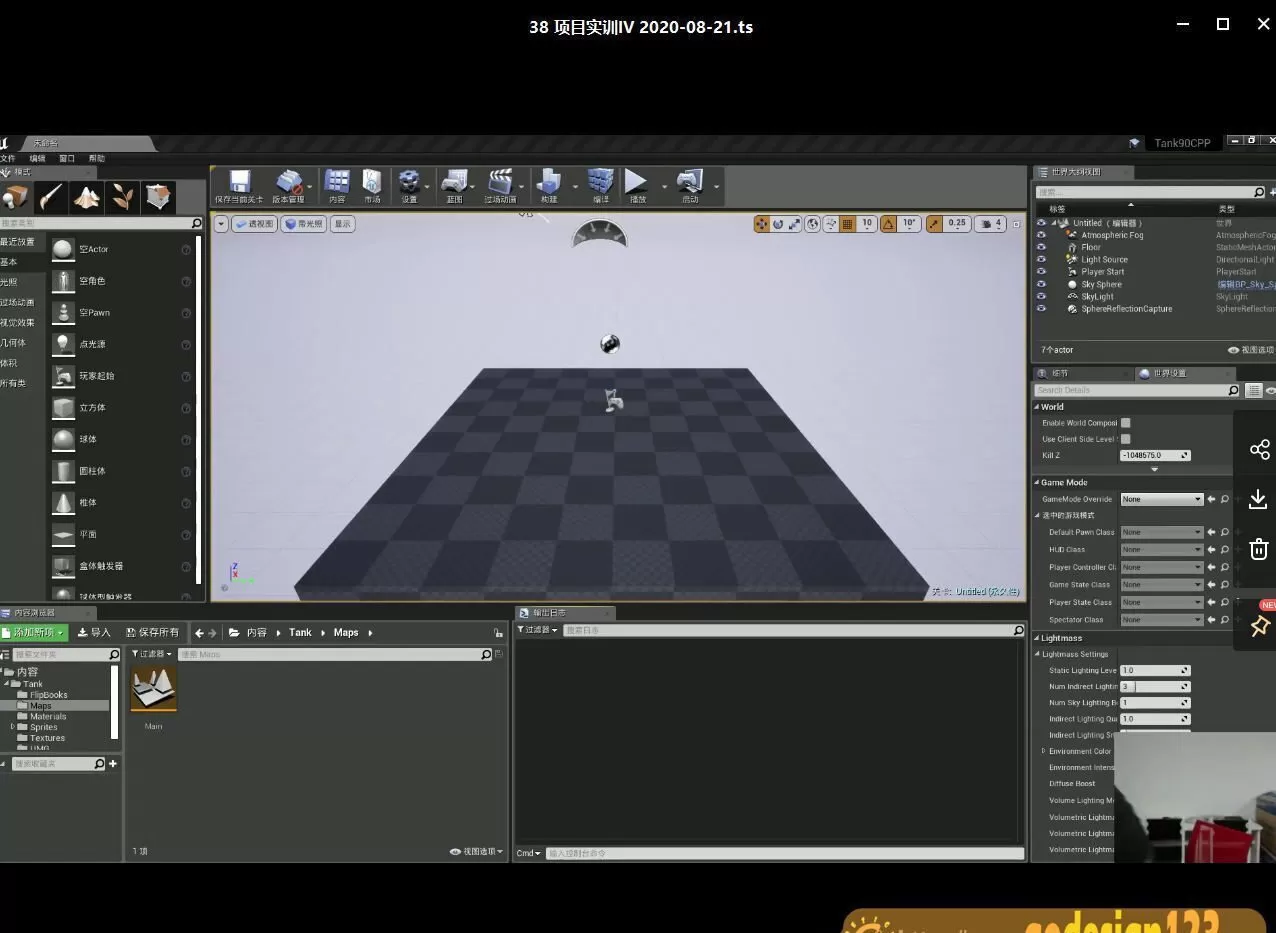Image resolution: width=1276 pixels, height=933 pixels.
Task: Select the Main map thumbnail
Action: tap(153, 690)
